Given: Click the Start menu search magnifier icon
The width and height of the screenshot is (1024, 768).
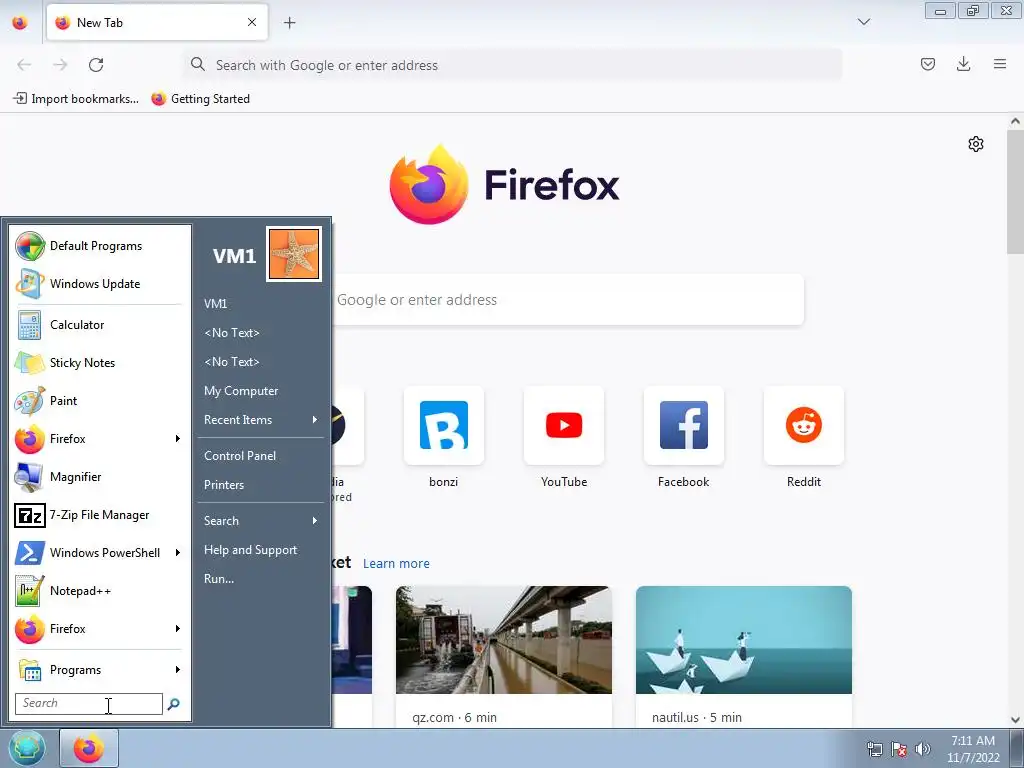Looking at the screenshot, I should point(174,704).
